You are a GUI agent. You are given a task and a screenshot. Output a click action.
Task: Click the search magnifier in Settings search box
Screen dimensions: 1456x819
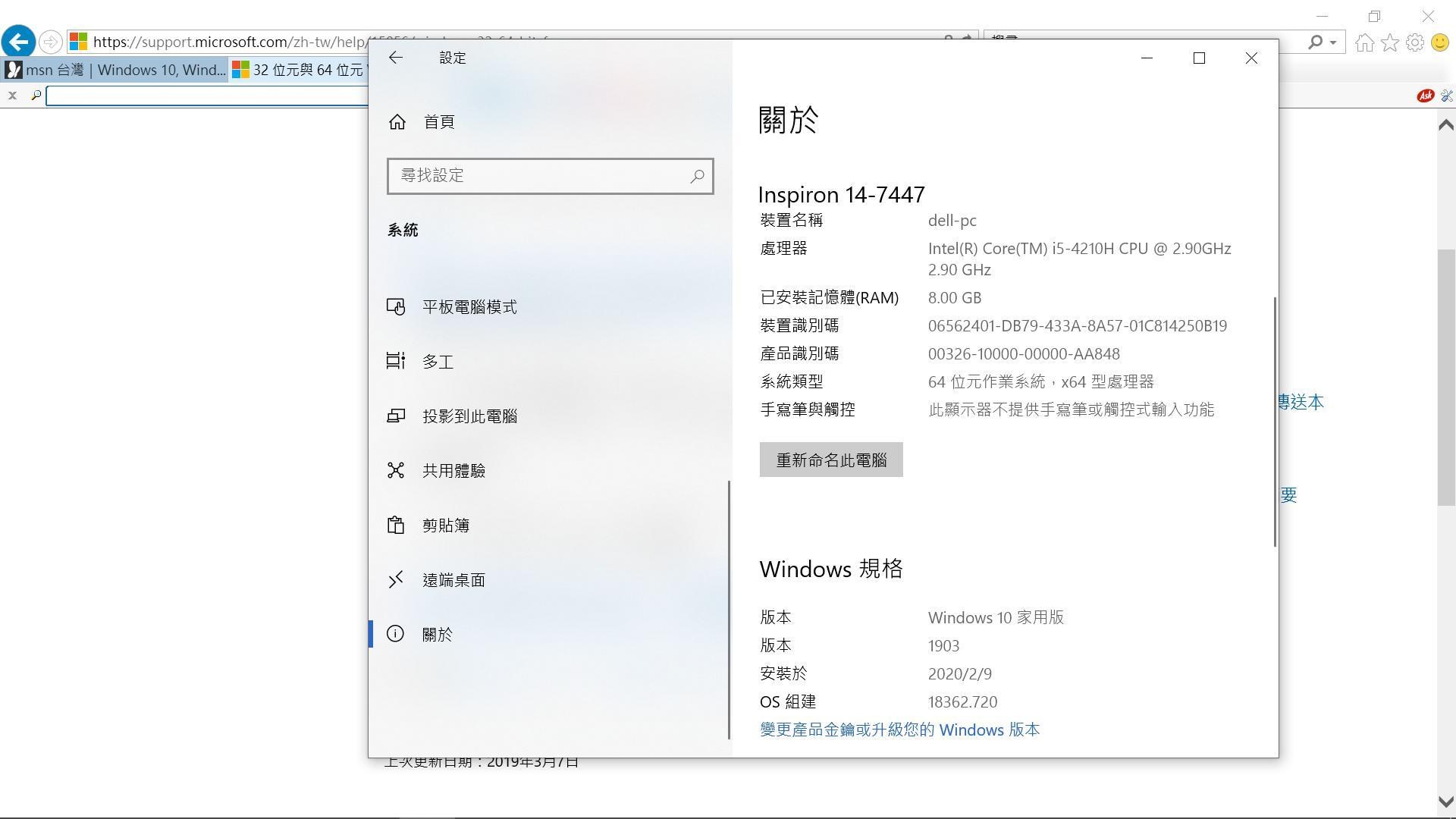(x=697, y=176)
